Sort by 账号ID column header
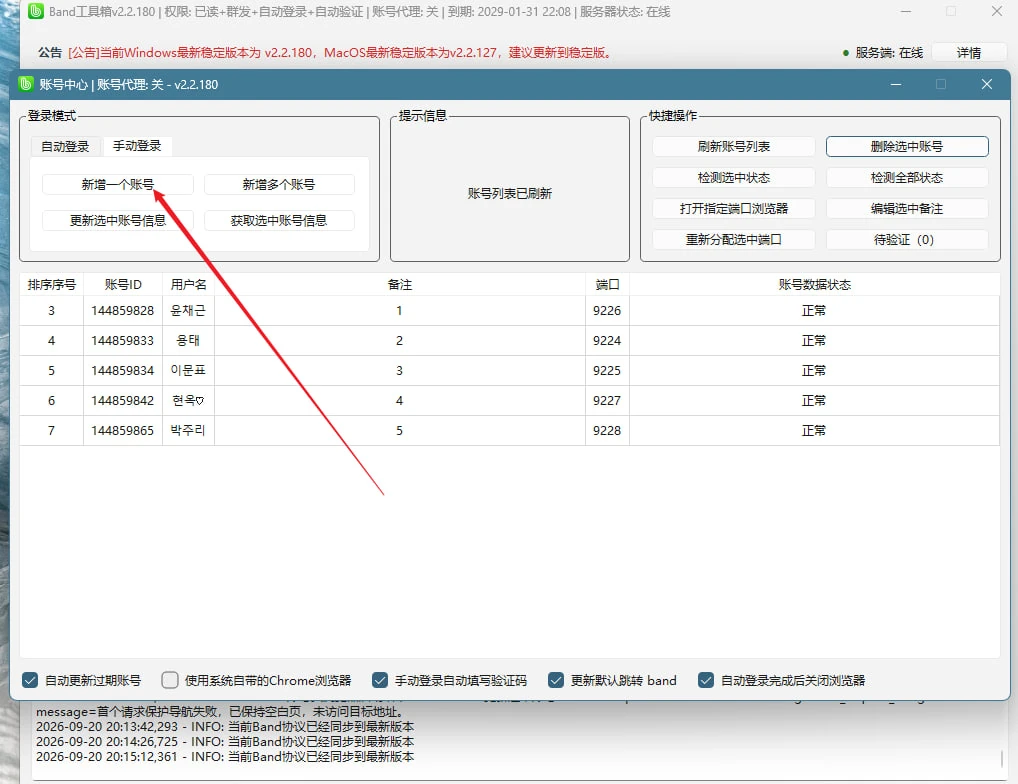1018x784 pixels. click(x=123, y=284)
